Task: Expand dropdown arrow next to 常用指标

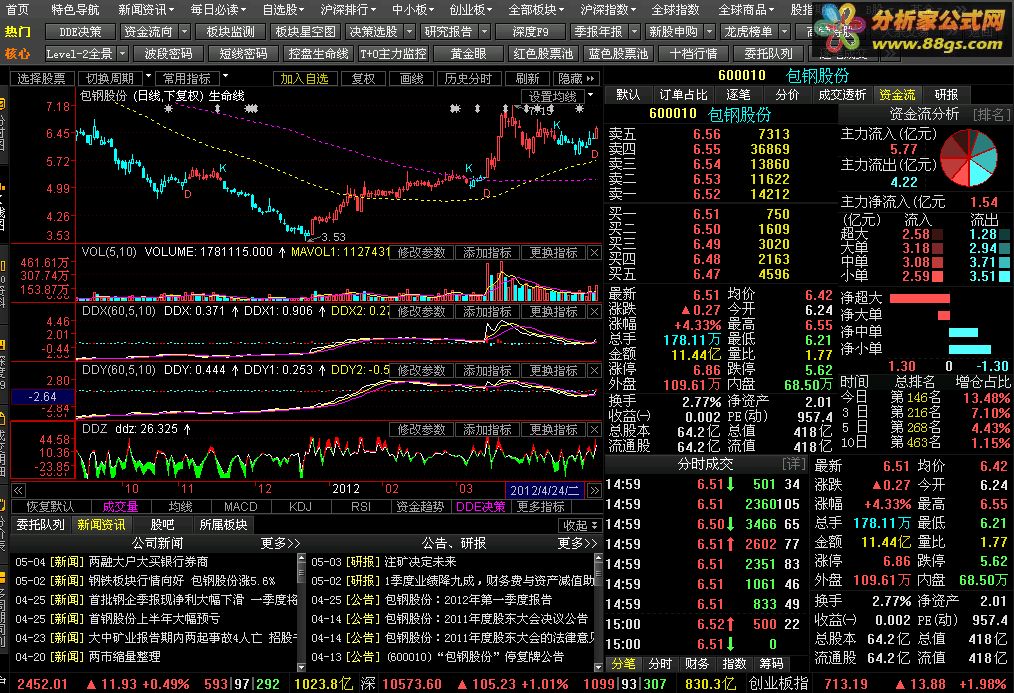Action: coord(225,76)
